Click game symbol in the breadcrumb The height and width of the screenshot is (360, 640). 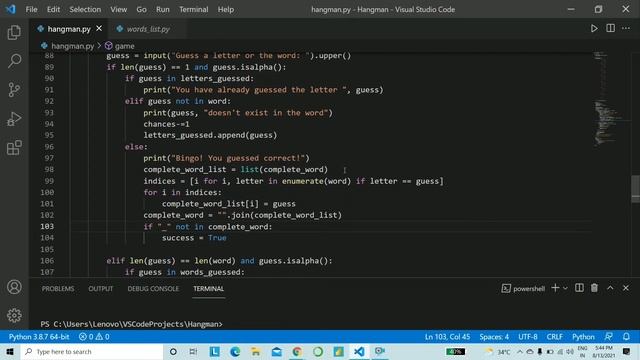124,46
